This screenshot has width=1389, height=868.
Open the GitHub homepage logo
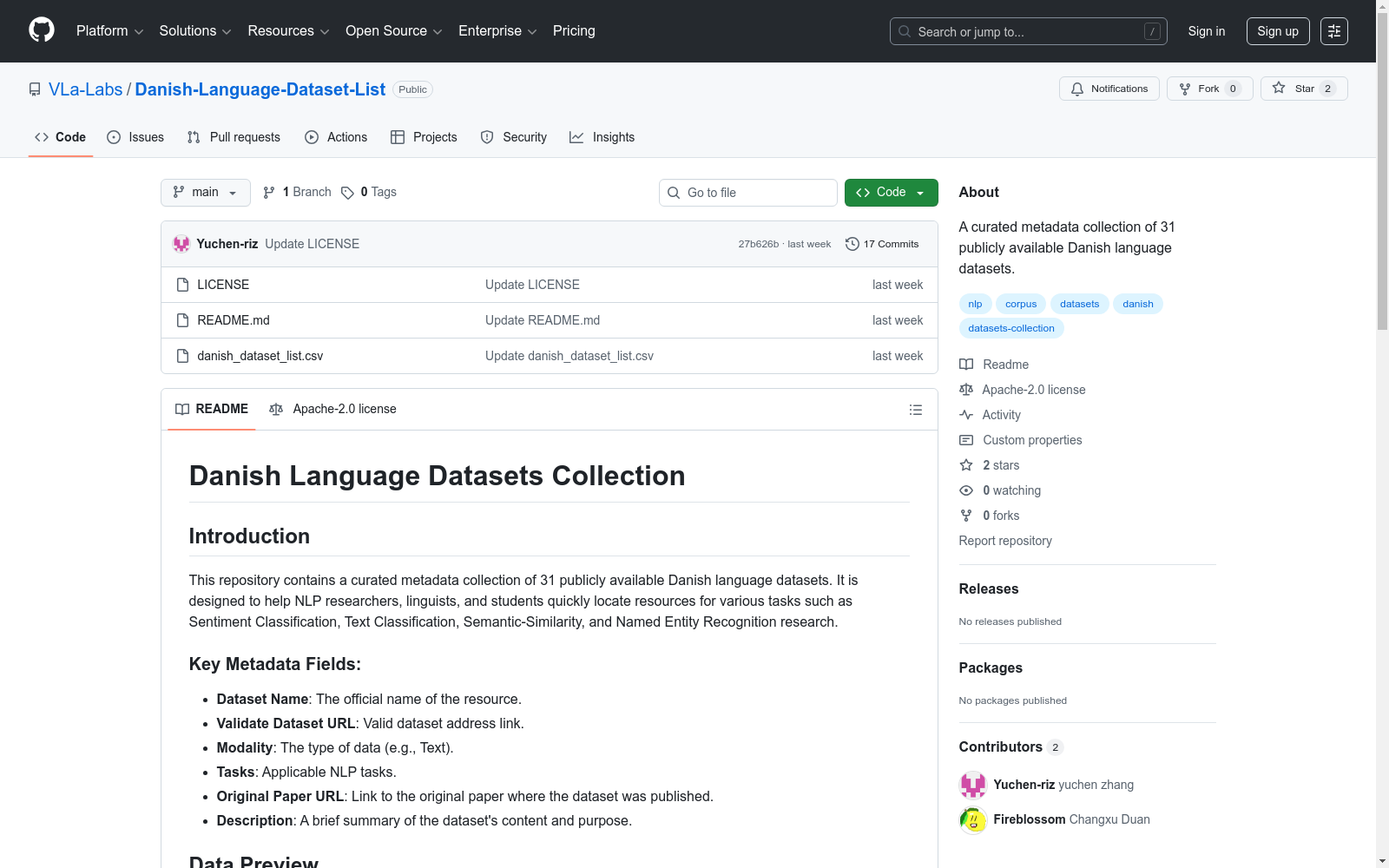(x=42, y=30)
